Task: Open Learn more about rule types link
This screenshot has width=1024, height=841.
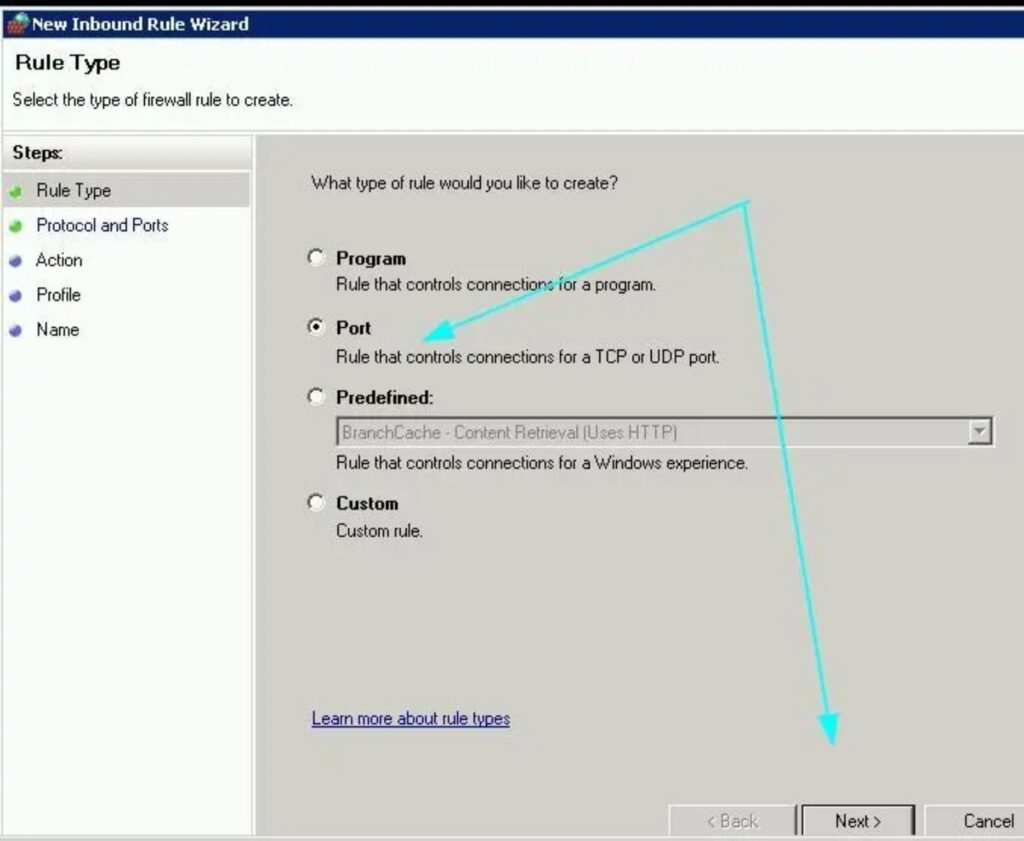Action: [410, 719]
